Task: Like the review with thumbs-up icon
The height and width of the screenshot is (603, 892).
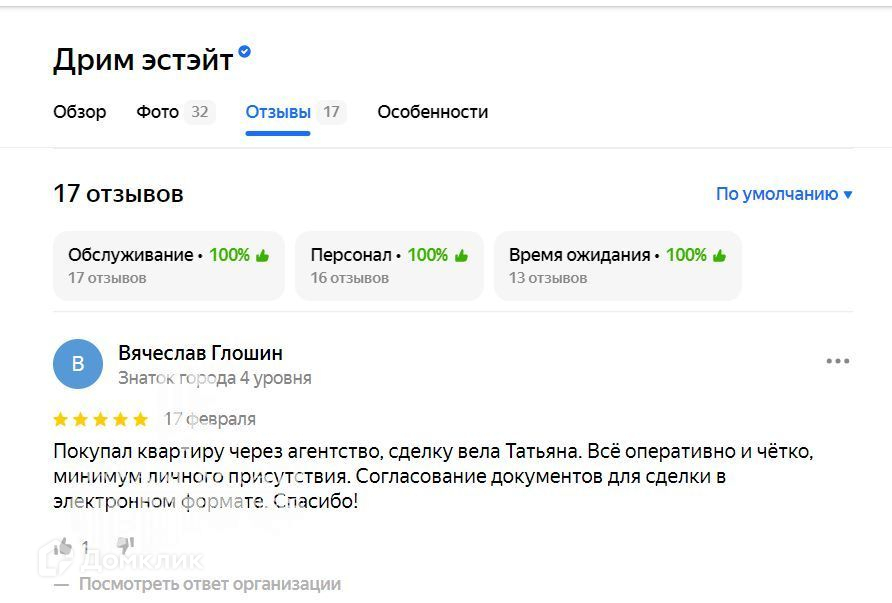Action: pos(63,546)
